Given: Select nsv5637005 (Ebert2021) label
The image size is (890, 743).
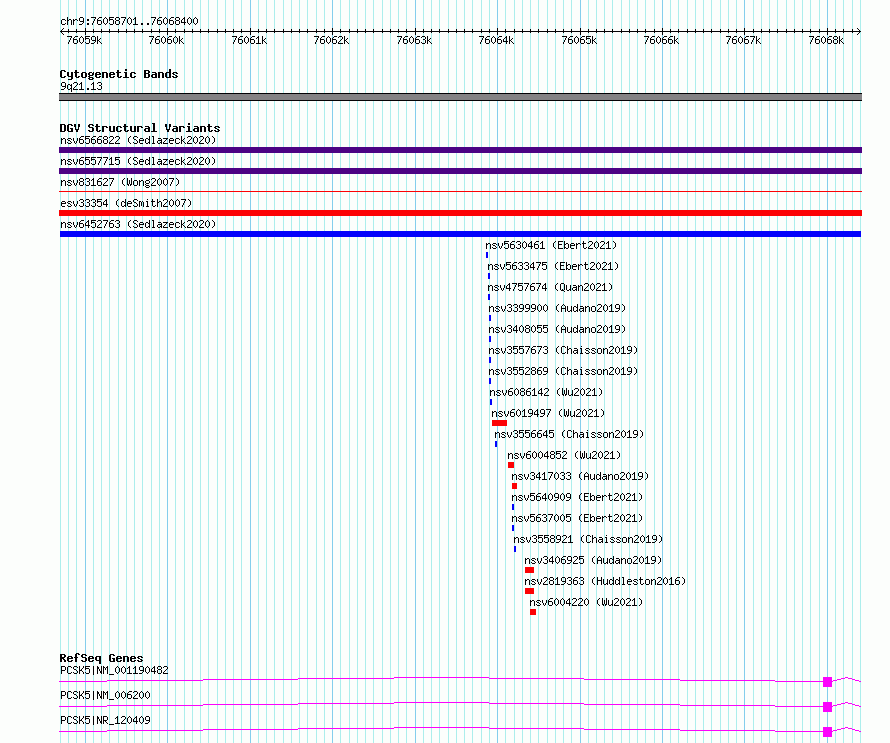Looking at the screenshot, I should tap(577, 518).
